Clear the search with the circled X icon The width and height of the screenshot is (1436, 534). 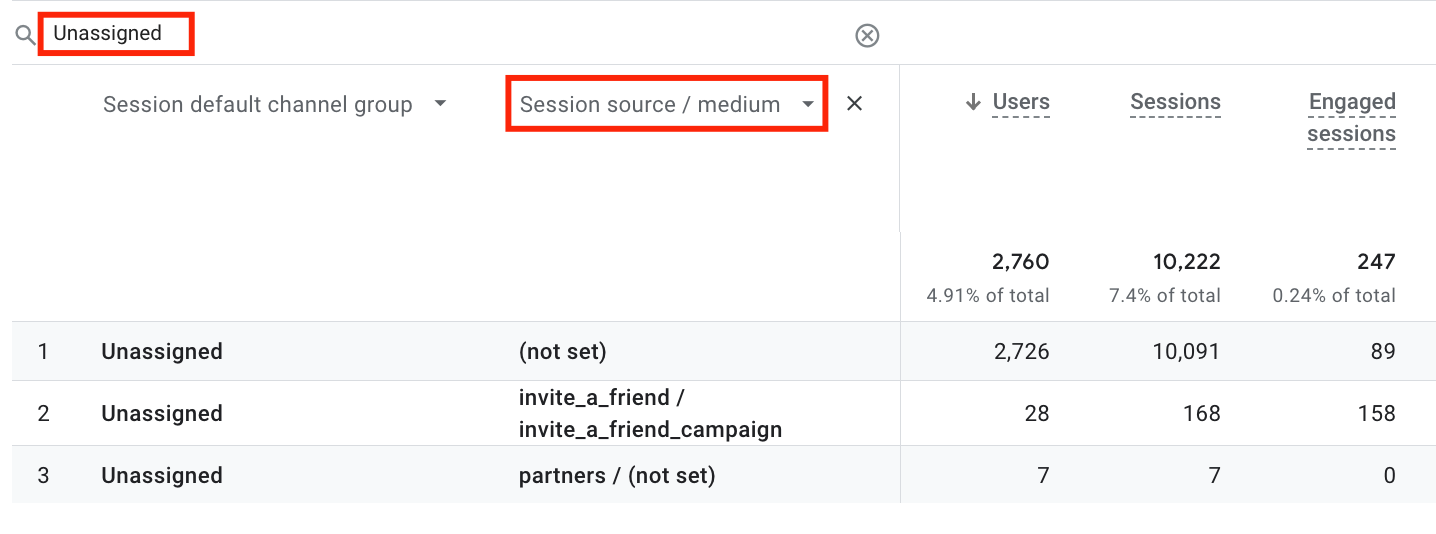click(x=867, y=36)
